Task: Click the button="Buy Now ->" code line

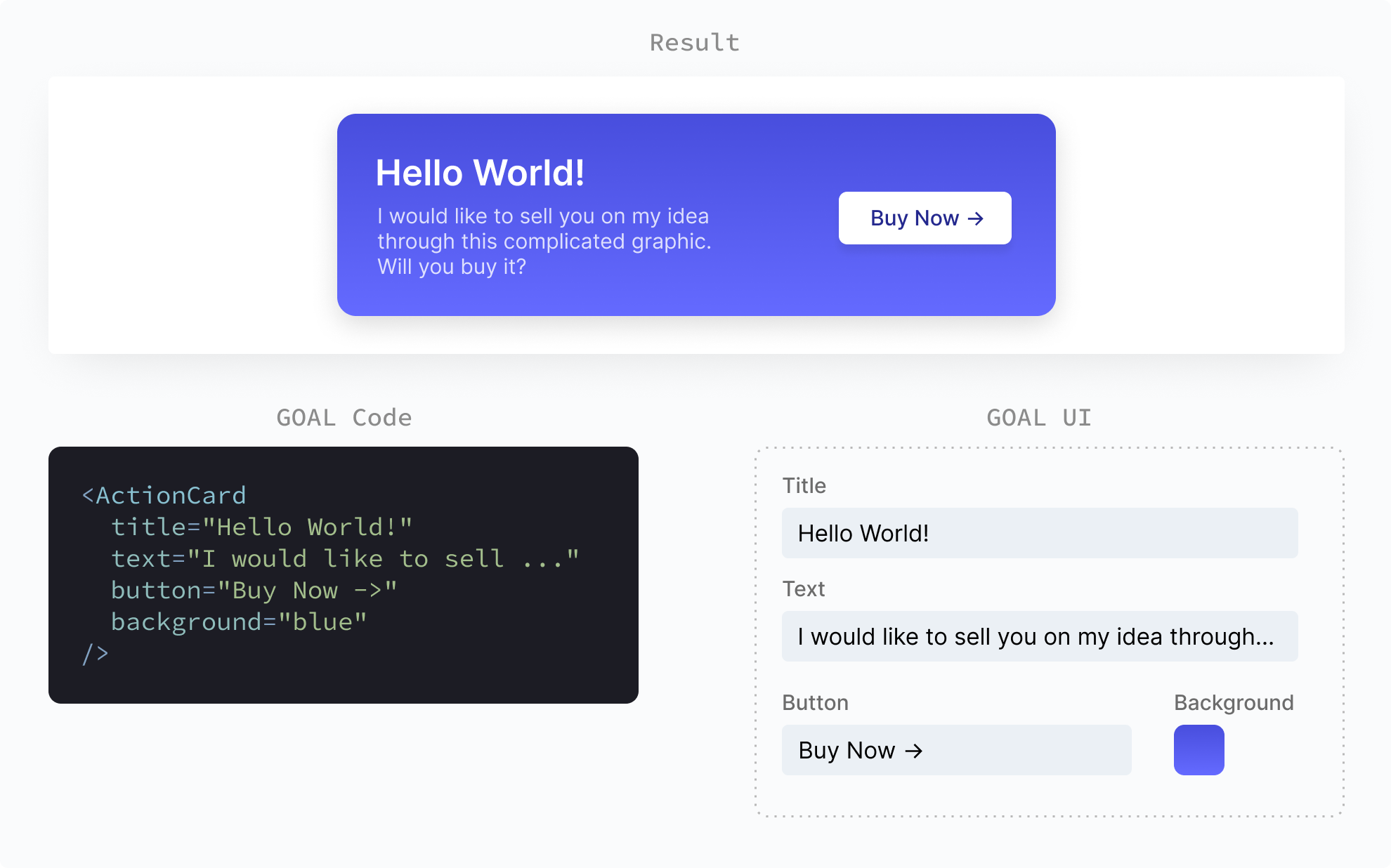Action: tap(254, 590)
